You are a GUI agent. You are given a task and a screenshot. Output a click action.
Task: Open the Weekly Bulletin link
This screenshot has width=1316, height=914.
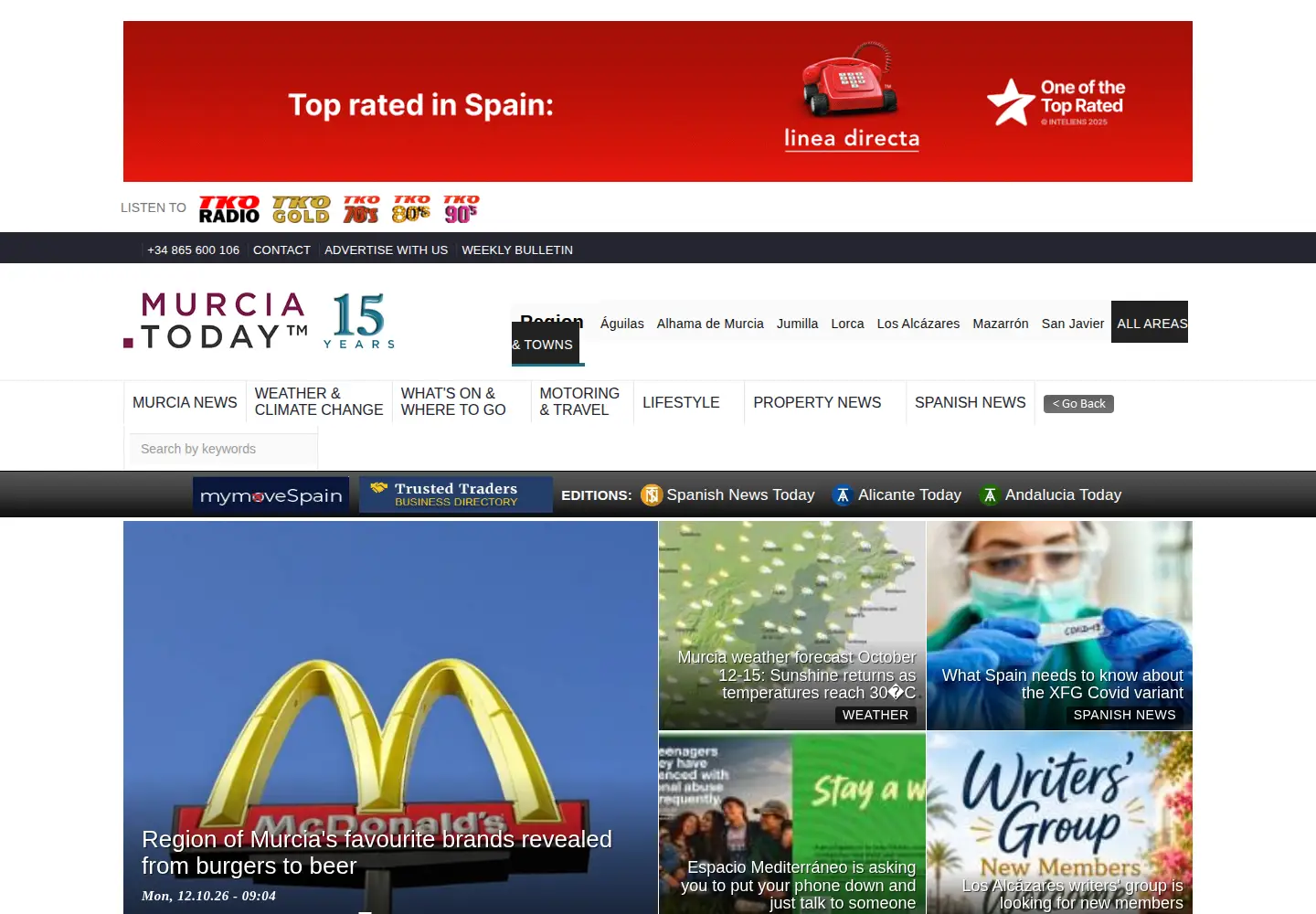517,250
